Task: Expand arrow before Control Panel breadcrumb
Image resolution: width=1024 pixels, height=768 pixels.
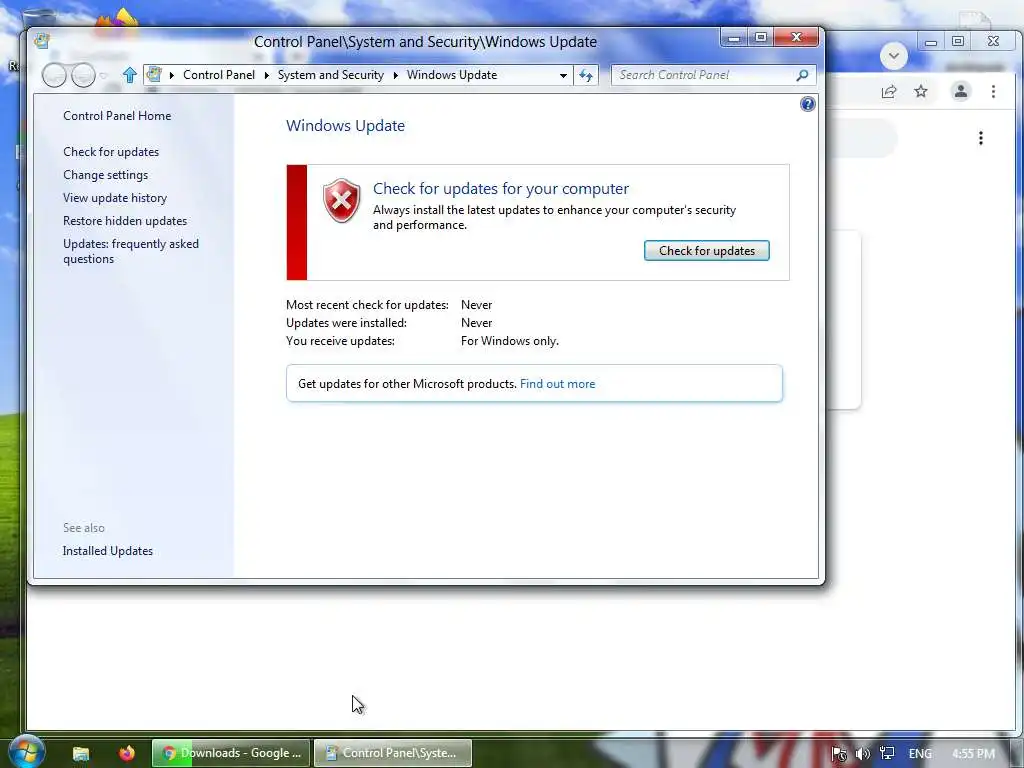Action: (x=172, y=75)
